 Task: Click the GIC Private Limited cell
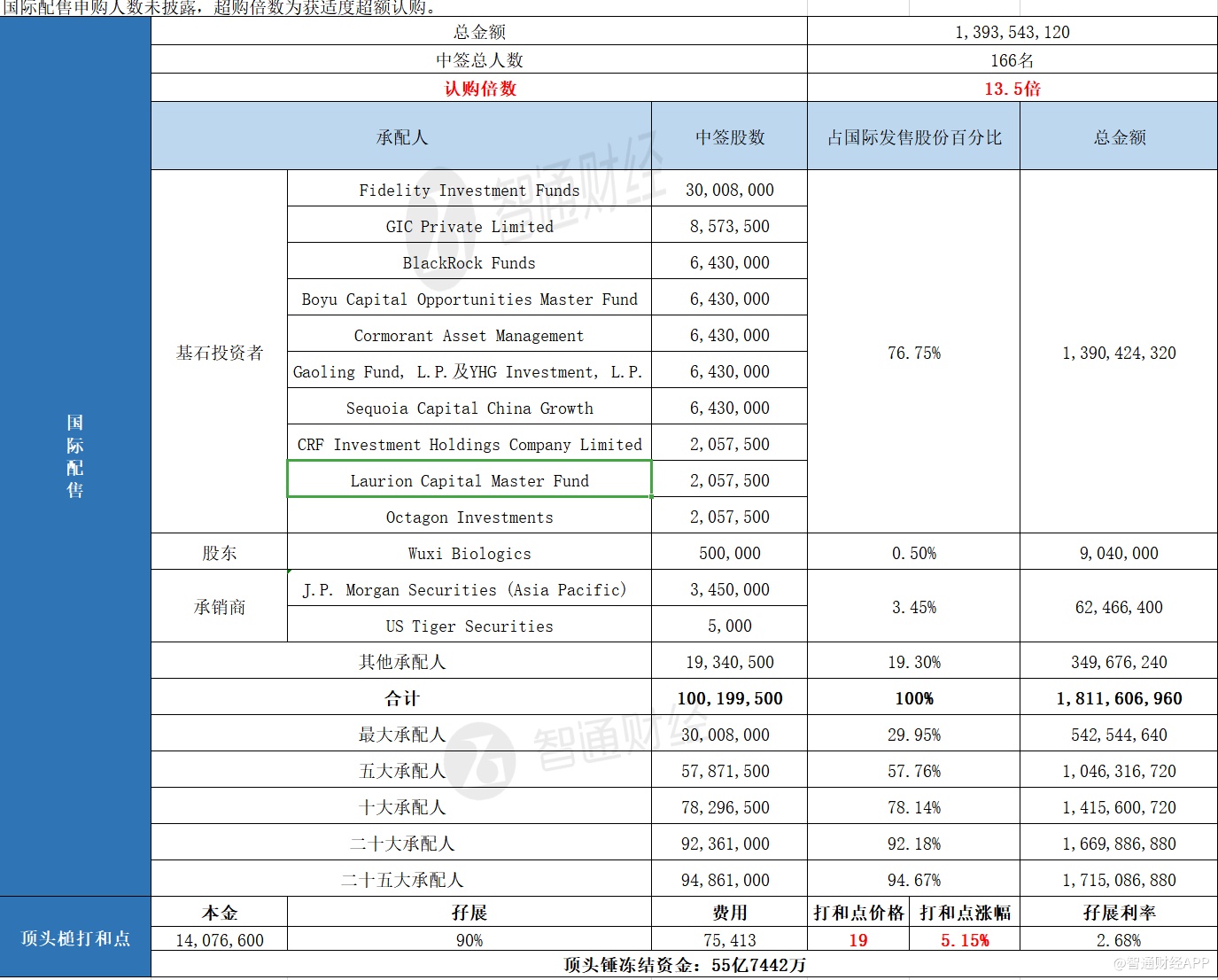tap(469, 226)
